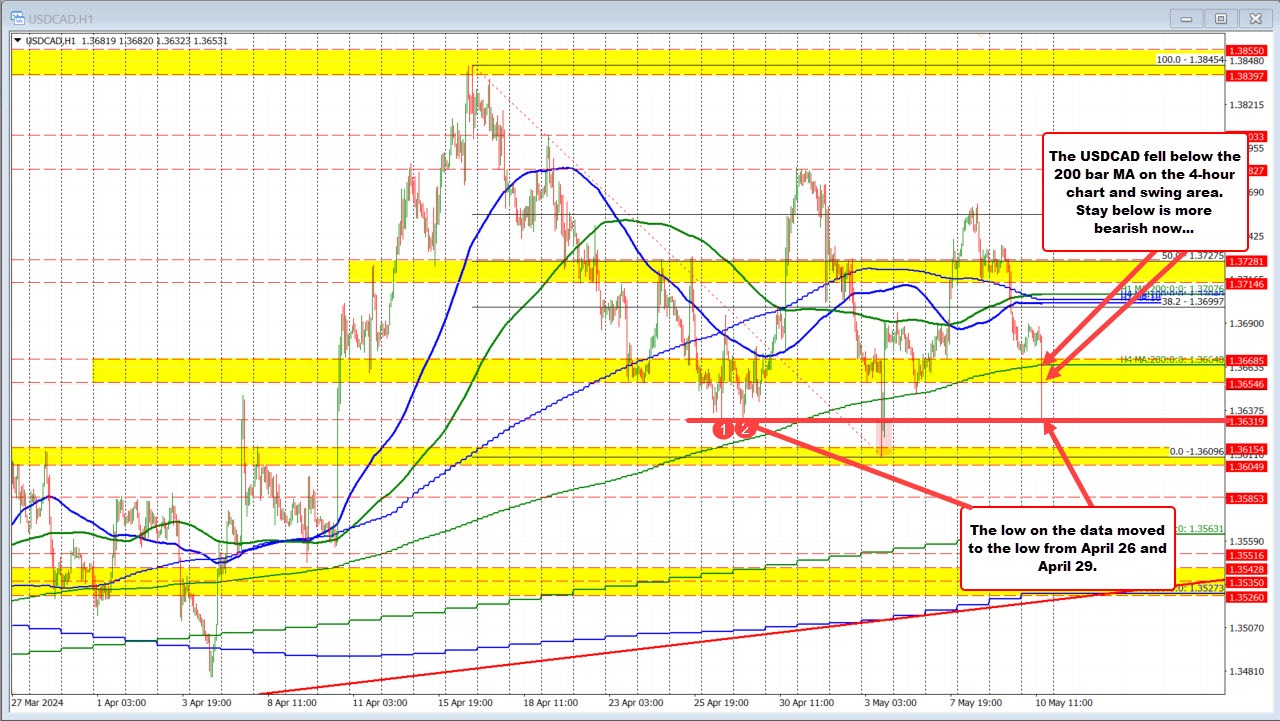Select the 1.36546 price axis label
This screenshot has width=1280, height=721.
[x=1249, y=383]
